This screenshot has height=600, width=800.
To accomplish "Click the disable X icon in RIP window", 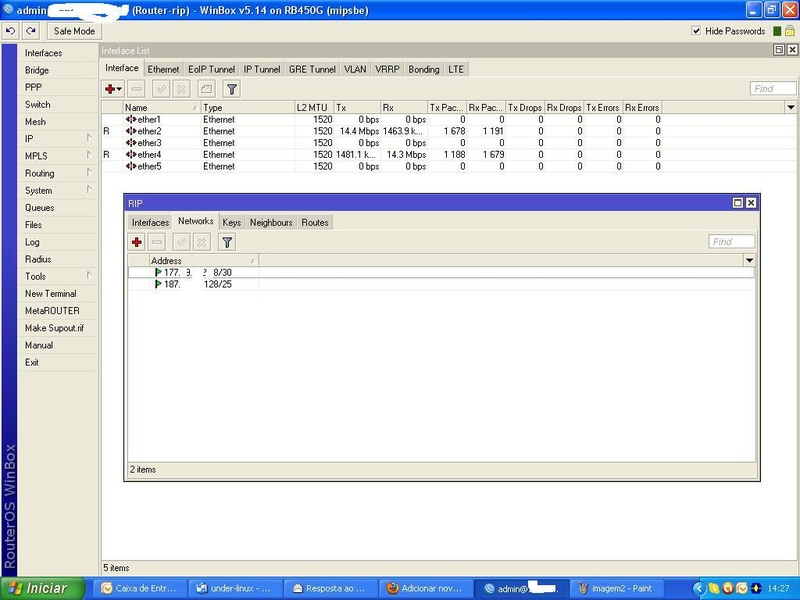I will (202, 242).
